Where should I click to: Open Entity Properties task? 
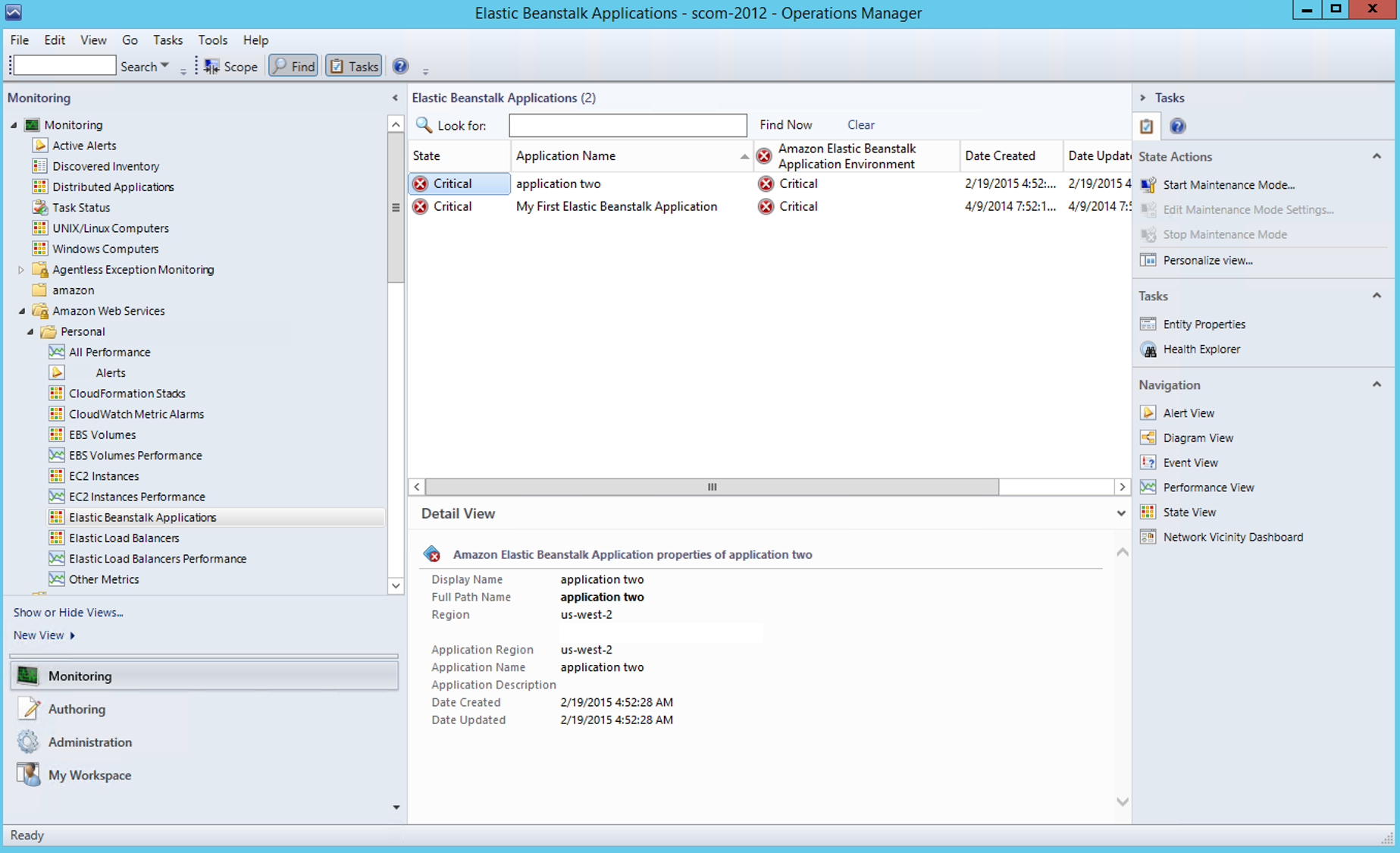(x=1204, y=324)
